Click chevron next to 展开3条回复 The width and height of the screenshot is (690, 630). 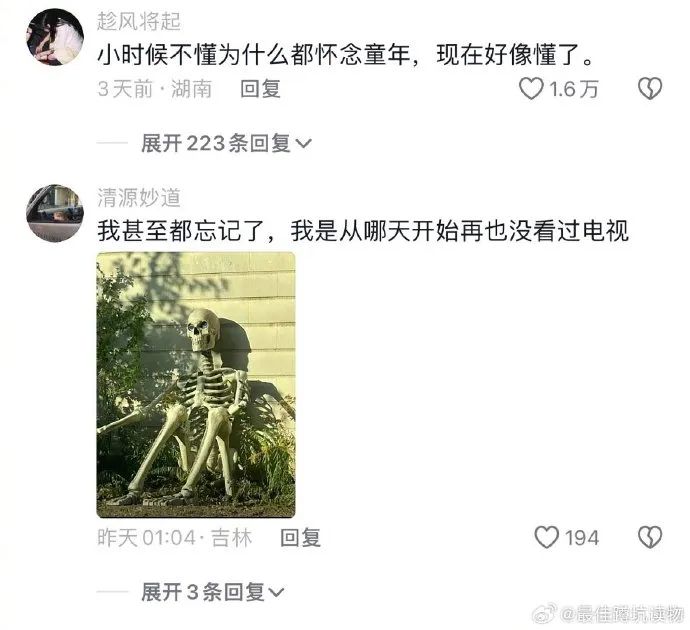(276, 593)
